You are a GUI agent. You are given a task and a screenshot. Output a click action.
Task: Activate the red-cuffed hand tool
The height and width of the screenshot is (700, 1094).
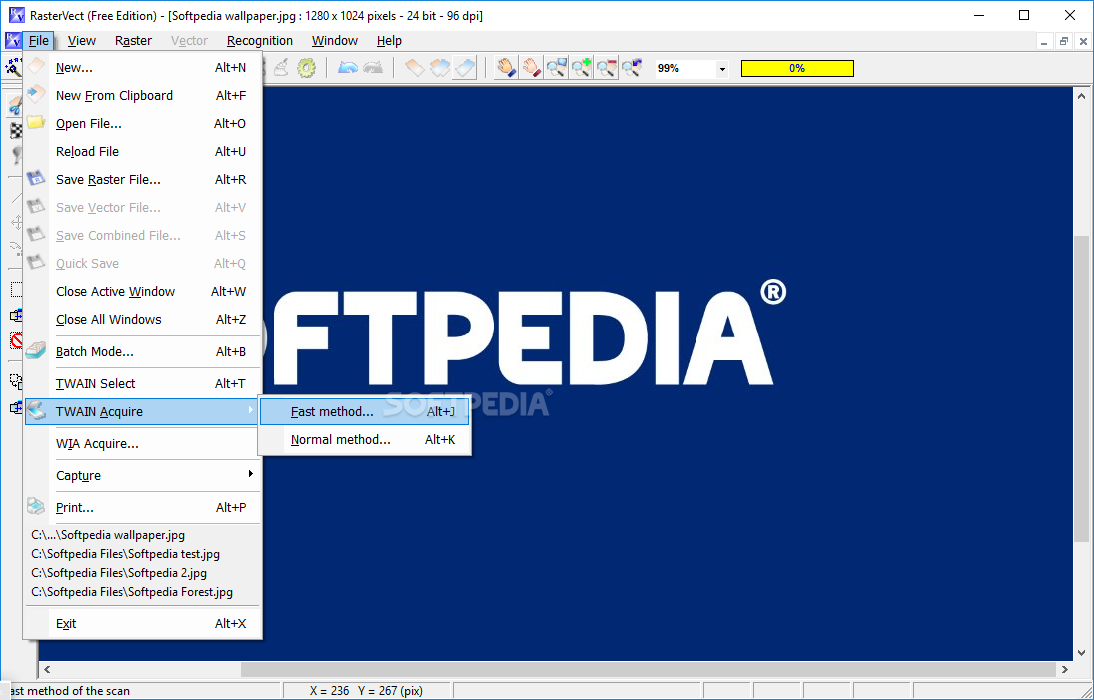[x=532, y=68]
